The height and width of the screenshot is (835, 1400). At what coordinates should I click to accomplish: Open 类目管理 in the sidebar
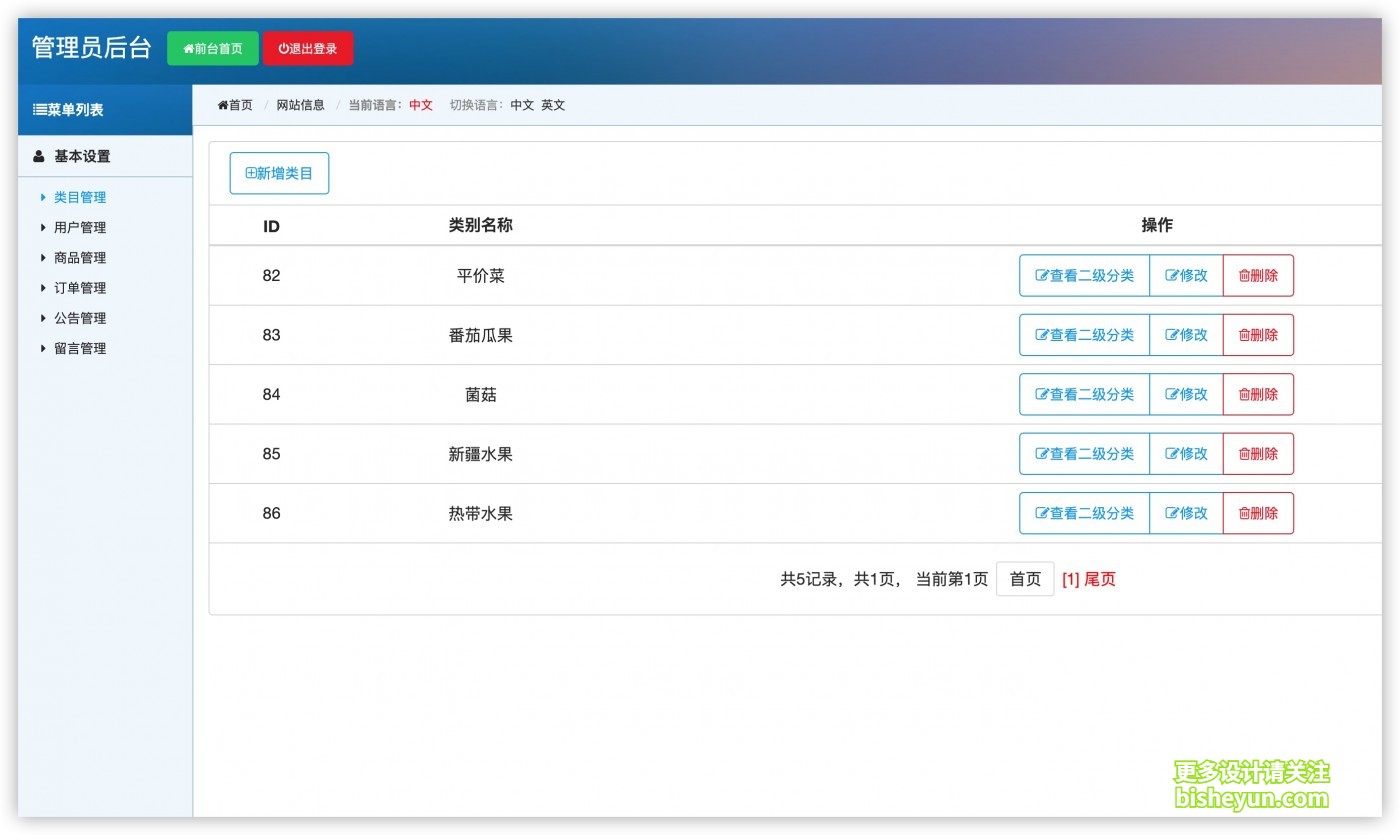80,197
